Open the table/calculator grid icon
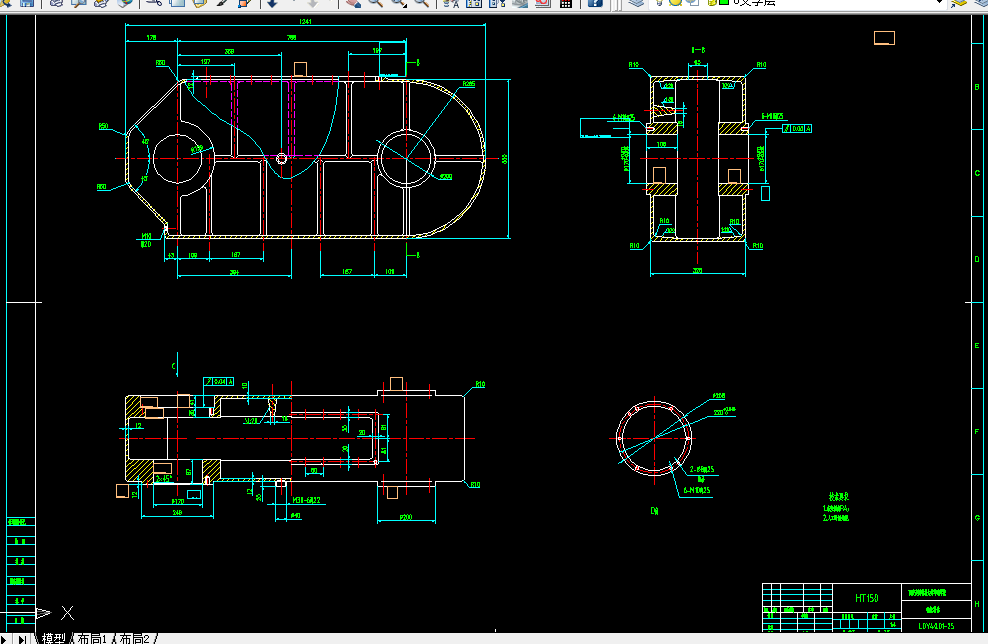The image size is (988, 644). pyautogui.click(x=566, y=3)
